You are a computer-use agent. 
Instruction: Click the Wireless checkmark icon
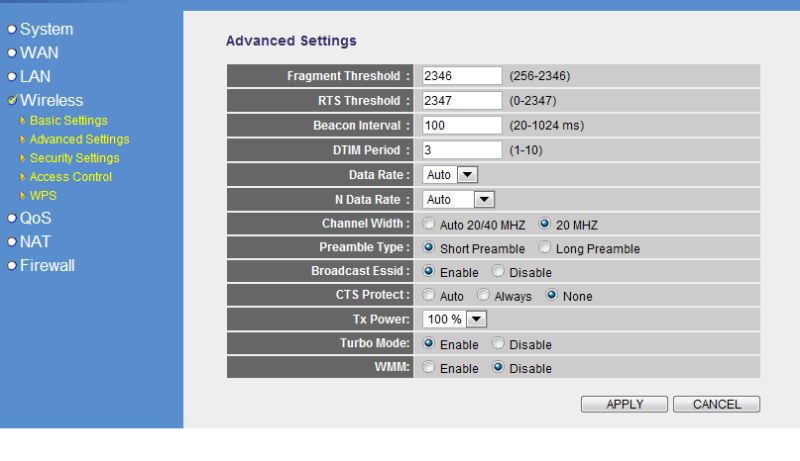click(13, 99)
